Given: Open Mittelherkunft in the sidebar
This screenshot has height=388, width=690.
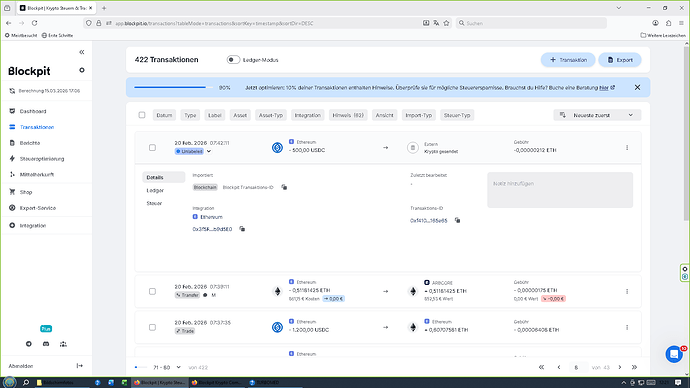Looking at the screenshot, I should (x=37, y=175).
